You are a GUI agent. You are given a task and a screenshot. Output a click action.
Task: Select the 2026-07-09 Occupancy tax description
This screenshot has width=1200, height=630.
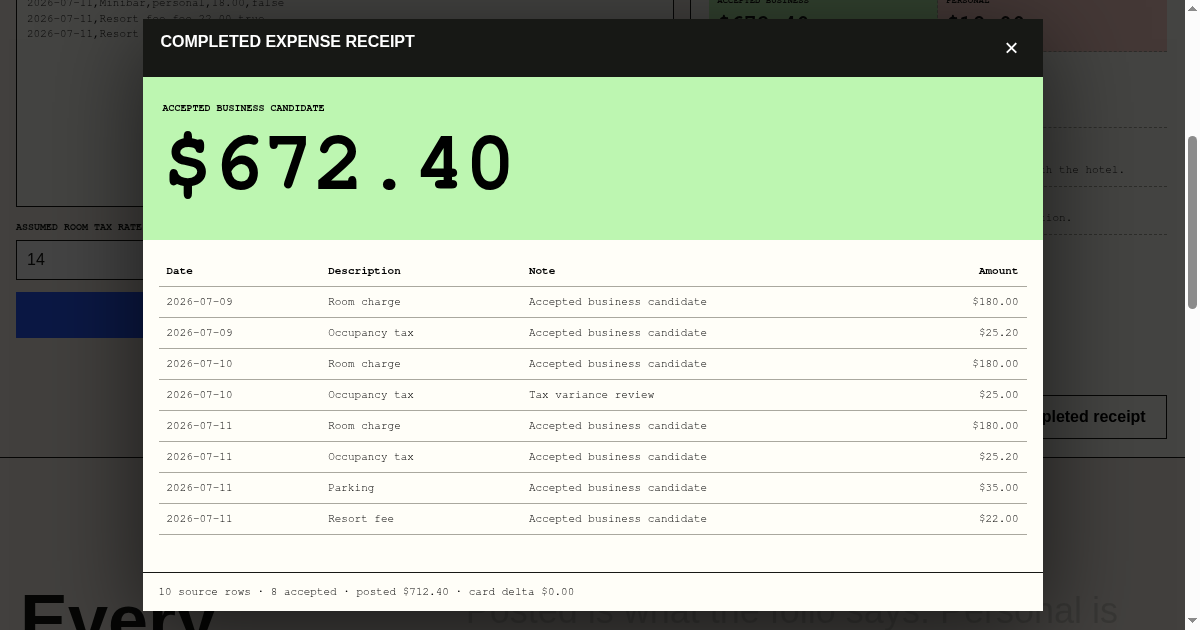point(371,333)
